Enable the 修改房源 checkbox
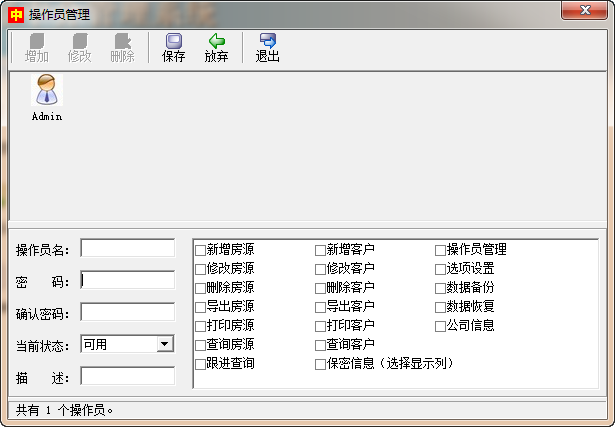 point(200,269)
